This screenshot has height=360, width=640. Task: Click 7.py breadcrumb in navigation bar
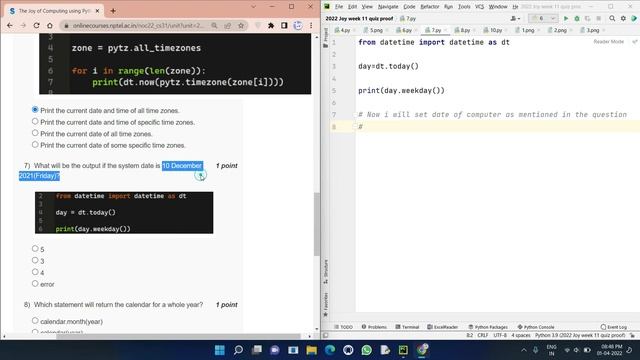(408, 18)
